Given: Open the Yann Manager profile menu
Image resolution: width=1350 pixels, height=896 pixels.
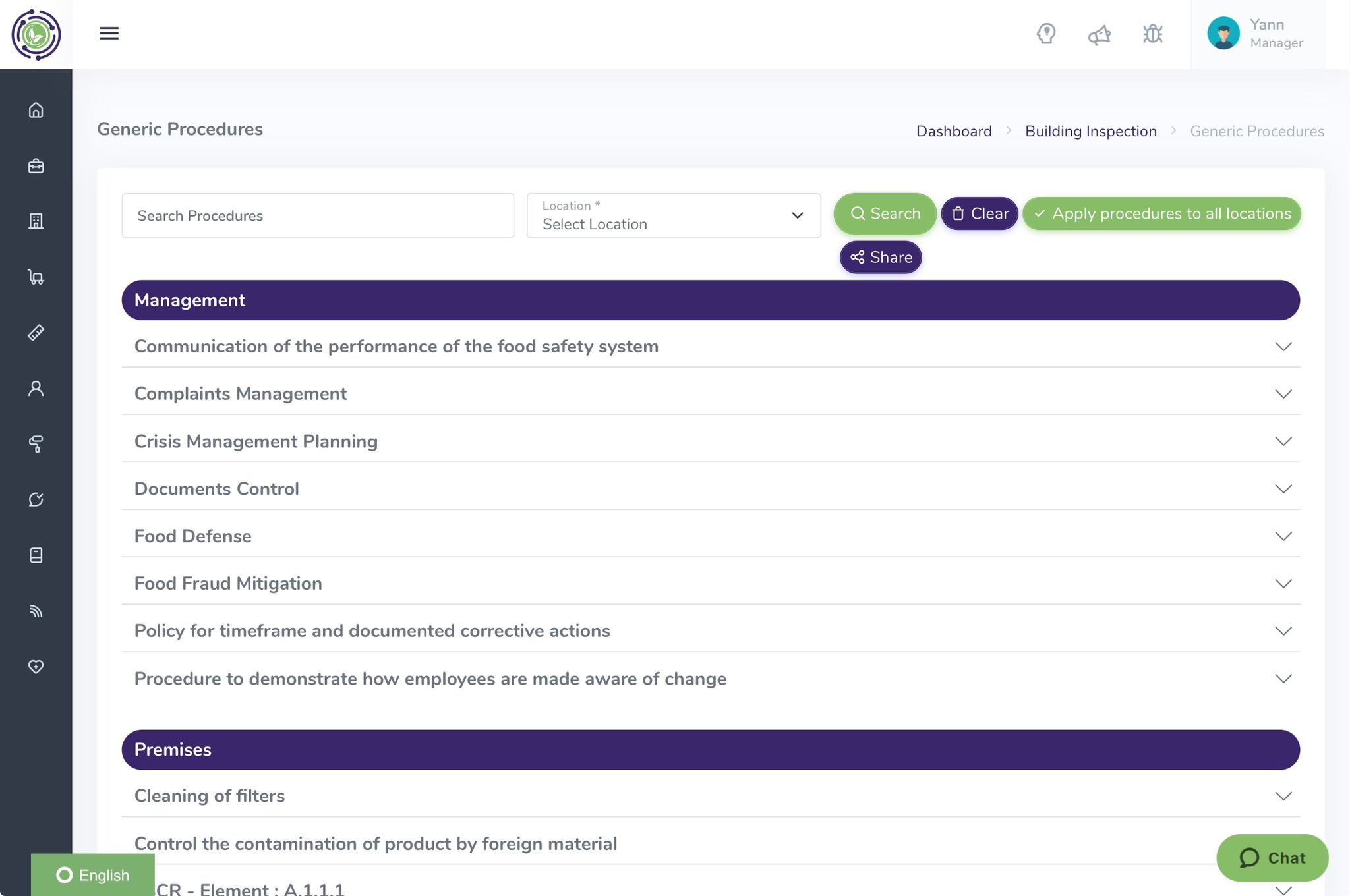Looking at the screenshot, I should pyautogui.click(x=1256, y=34).
